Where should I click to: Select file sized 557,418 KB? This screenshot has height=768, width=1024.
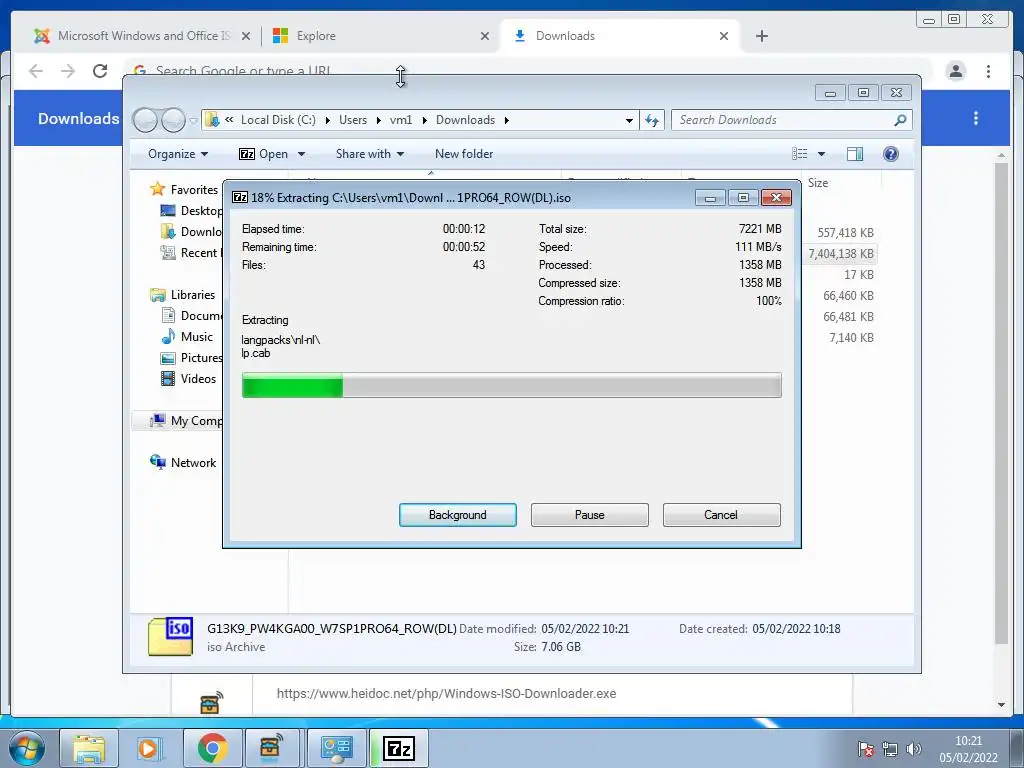point(845,232)
